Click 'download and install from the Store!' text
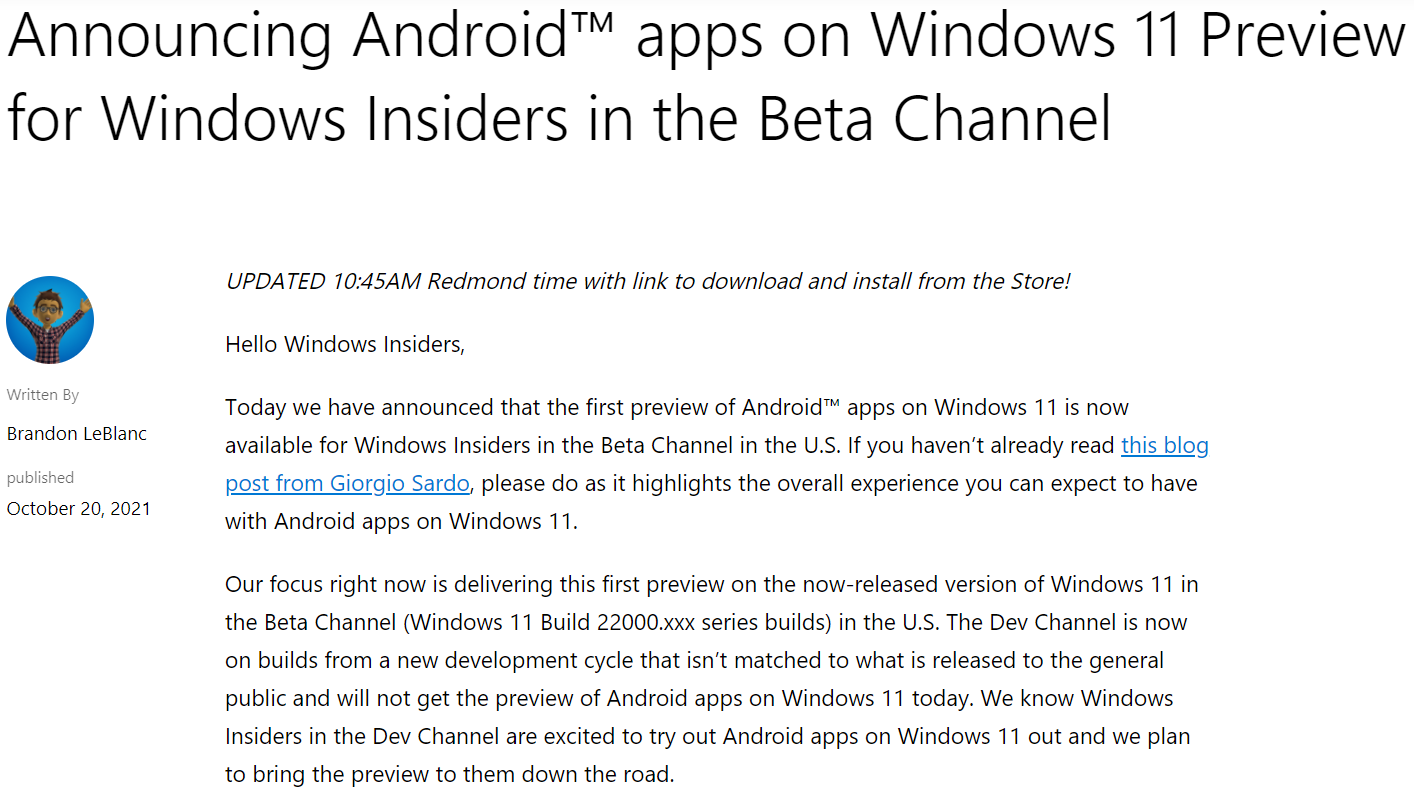Viewport: 1414px width, 794px height. (886, 281)
